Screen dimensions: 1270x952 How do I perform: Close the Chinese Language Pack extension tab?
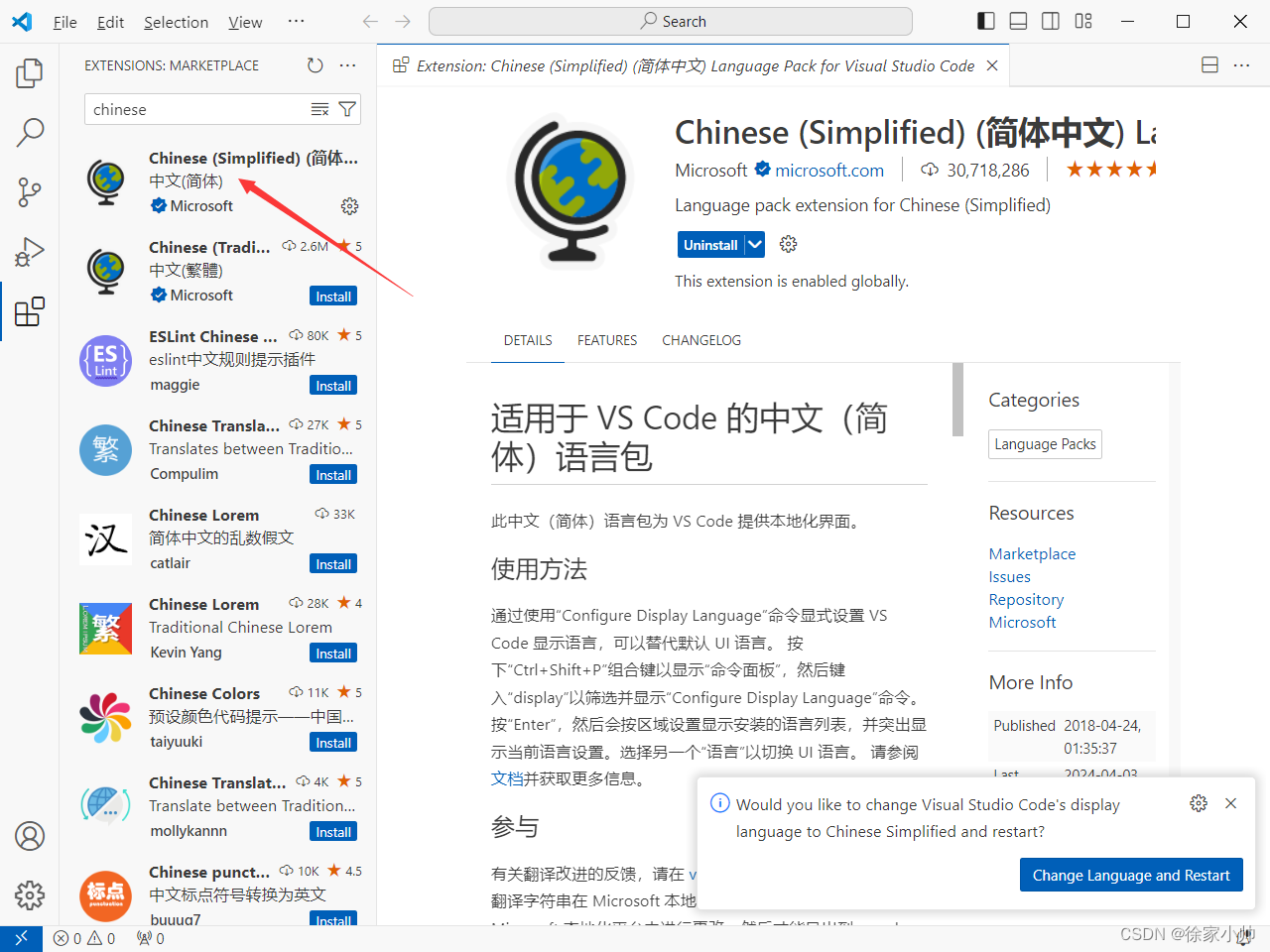coord(992,65)
